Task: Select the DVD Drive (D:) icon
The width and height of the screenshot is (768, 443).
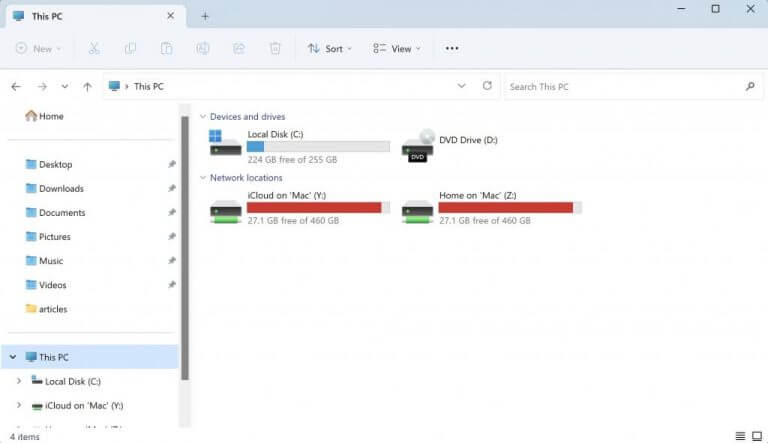Action: [x=418, y=146]
